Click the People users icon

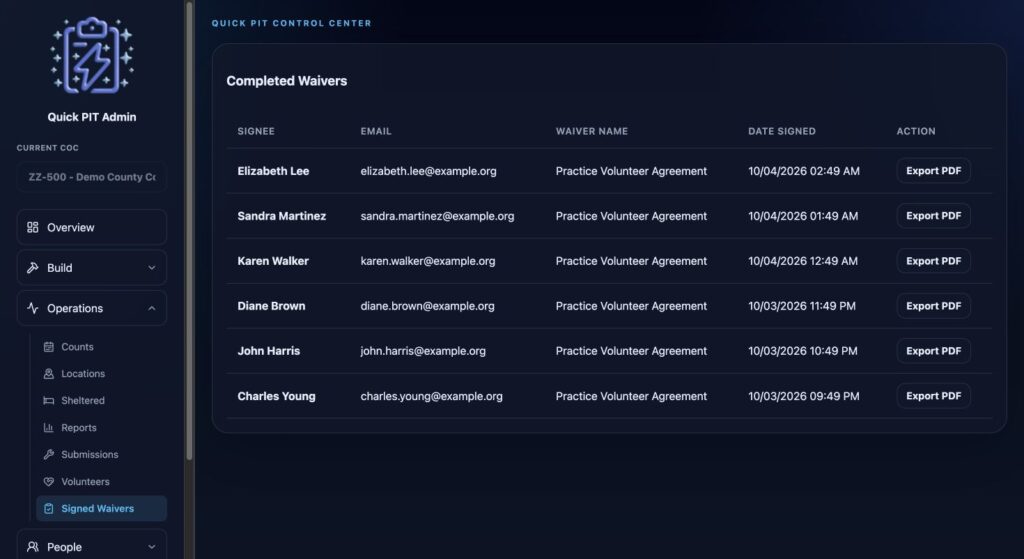33,547
